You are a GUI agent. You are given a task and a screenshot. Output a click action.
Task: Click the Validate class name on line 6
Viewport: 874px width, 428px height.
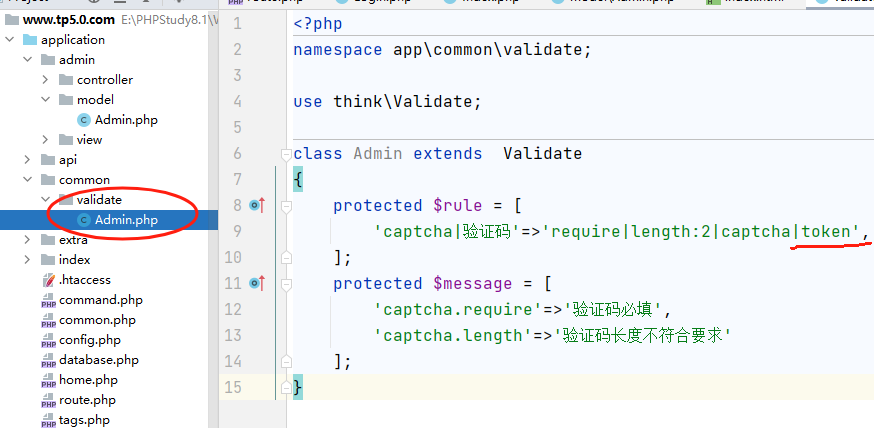(x=542, y=153)
